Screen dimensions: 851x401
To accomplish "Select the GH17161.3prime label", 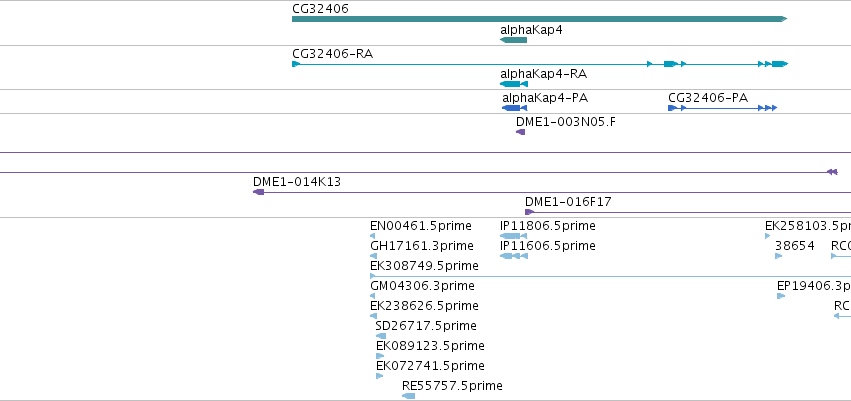I will click(422, 246).
